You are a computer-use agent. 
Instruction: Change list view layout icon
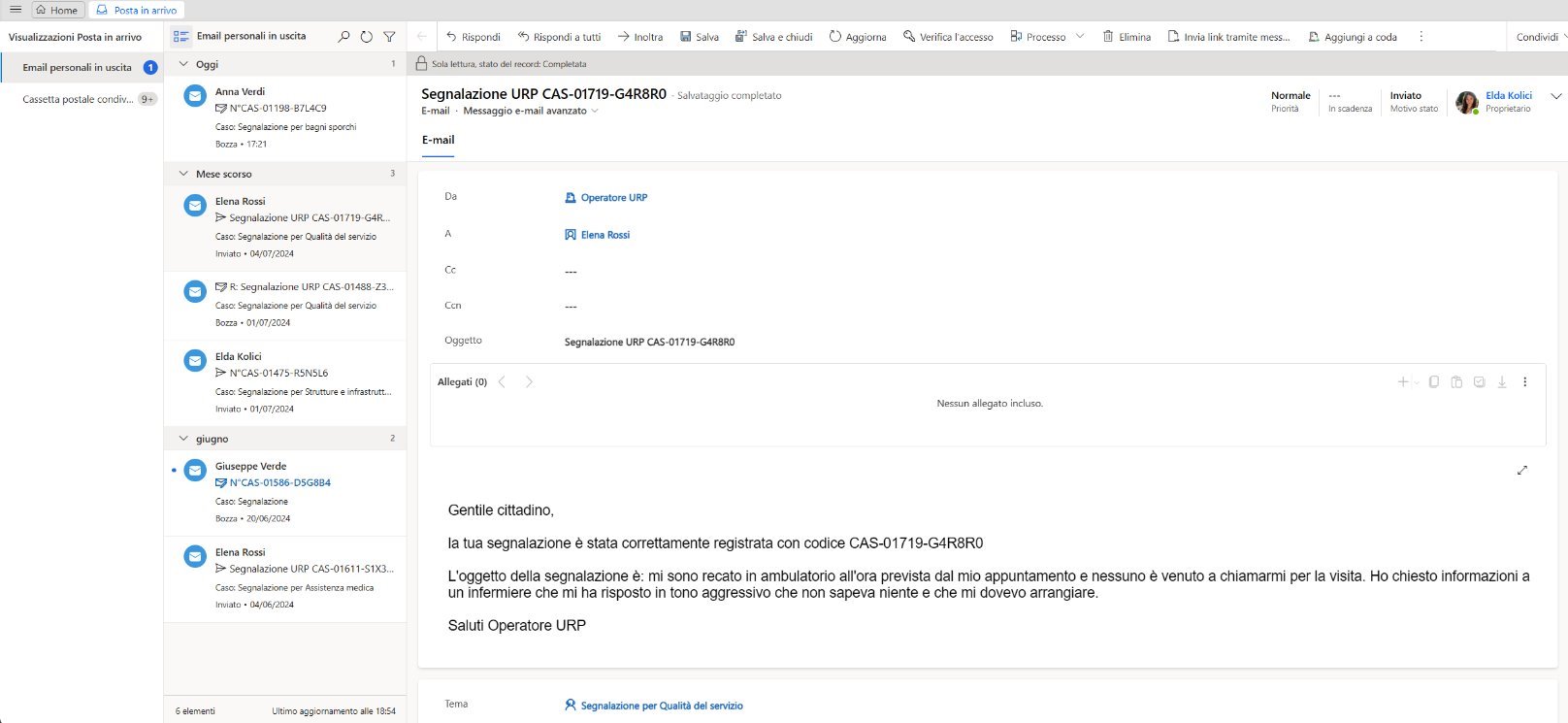tap(180, 37)
